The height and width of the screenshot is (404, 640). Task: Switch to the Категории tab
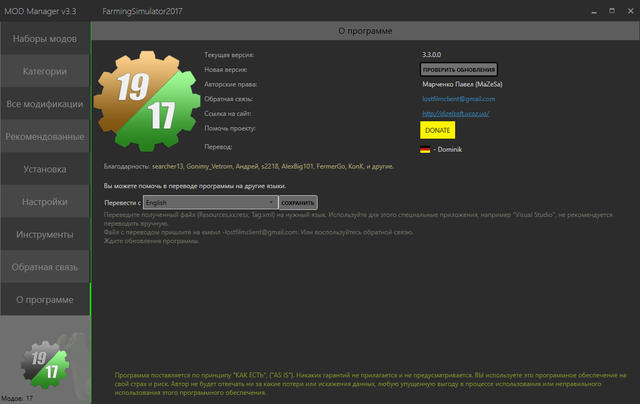coord(45,72)
